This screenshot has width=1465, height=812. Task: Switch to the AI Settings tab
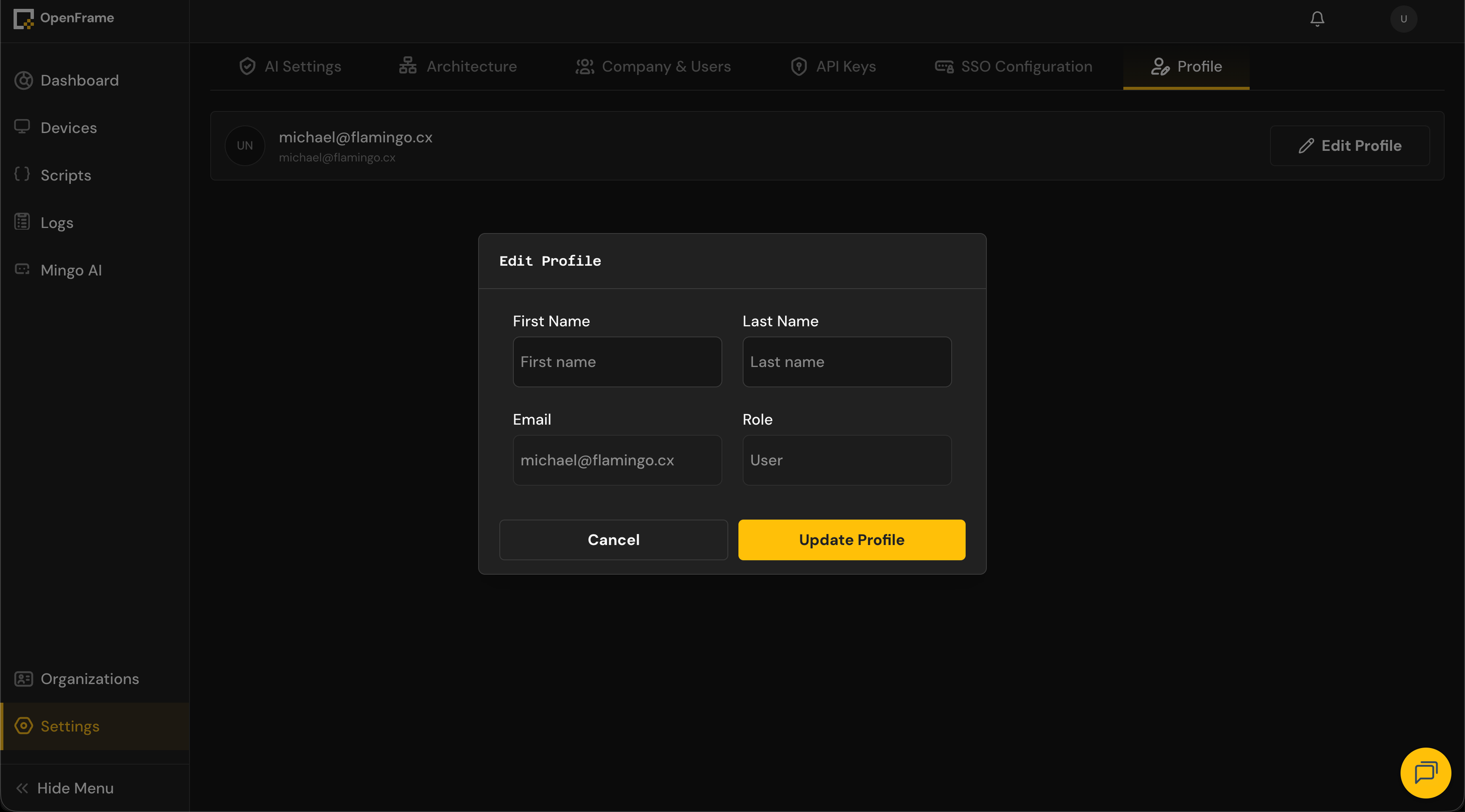click(x=290, y=66)
